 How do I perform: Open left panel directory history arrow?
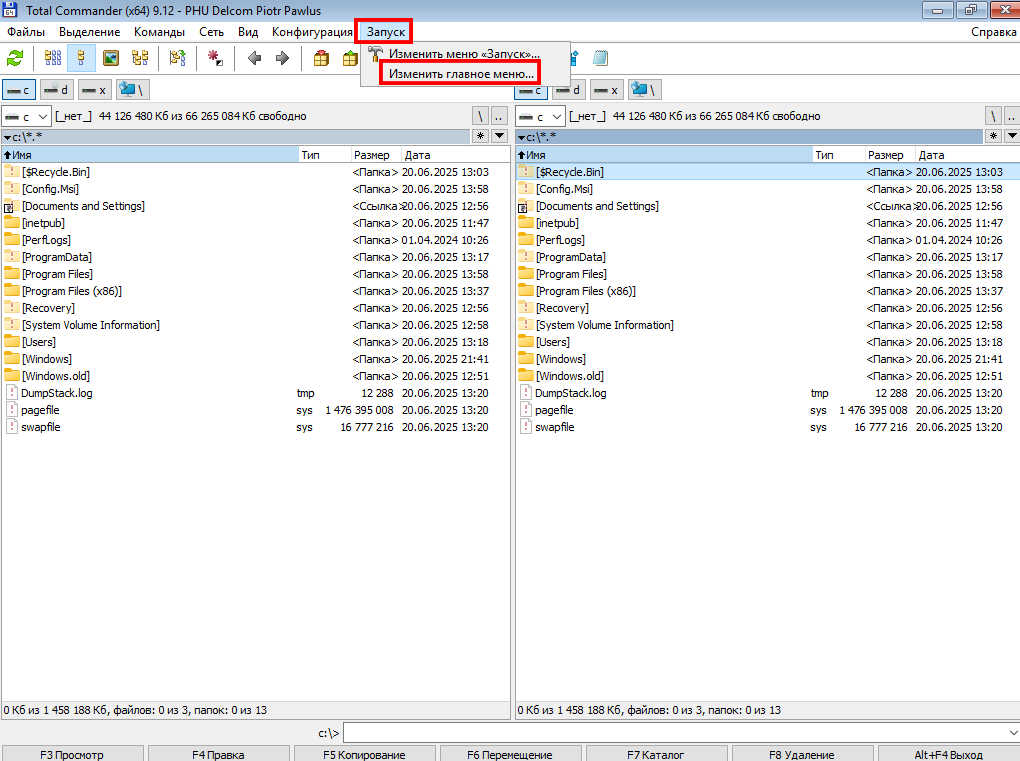click(500, 136)
